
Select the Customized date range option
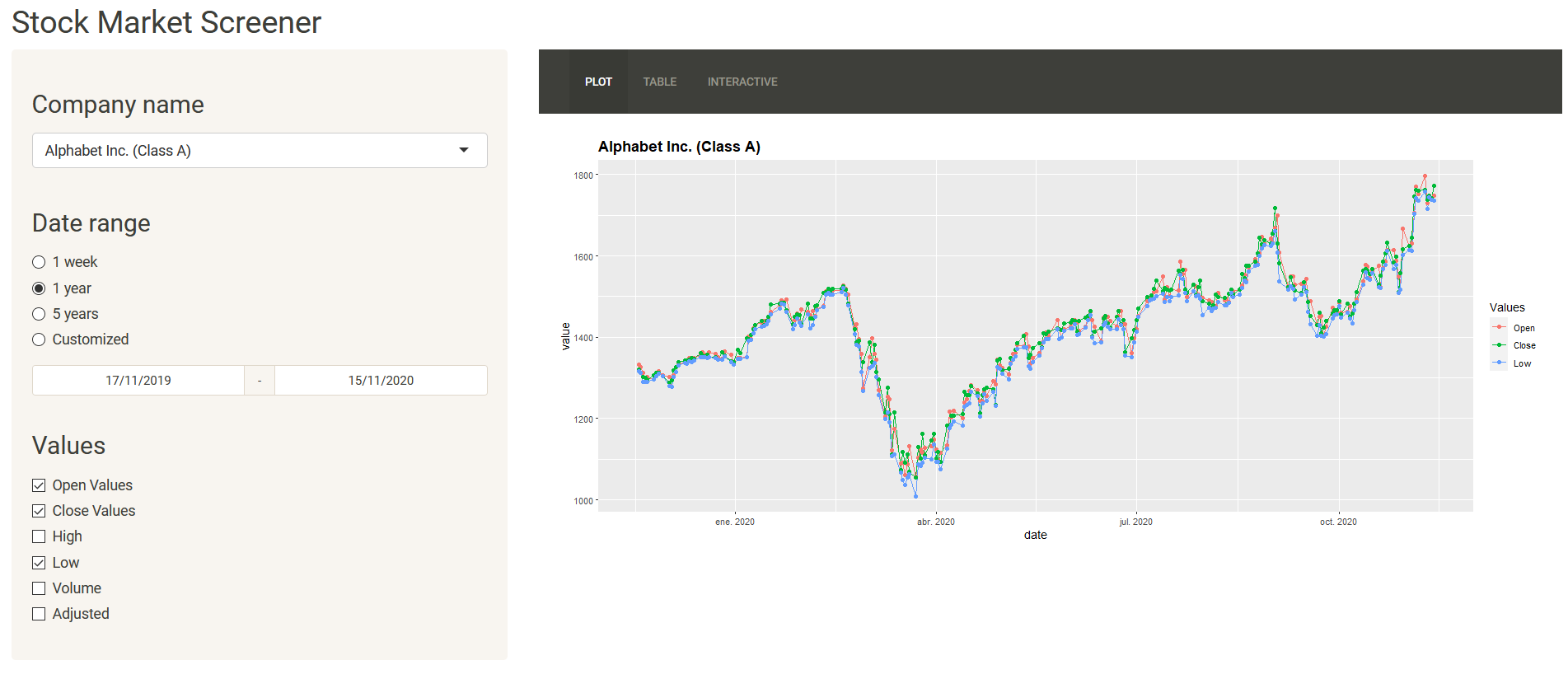[x=39, y=339]
